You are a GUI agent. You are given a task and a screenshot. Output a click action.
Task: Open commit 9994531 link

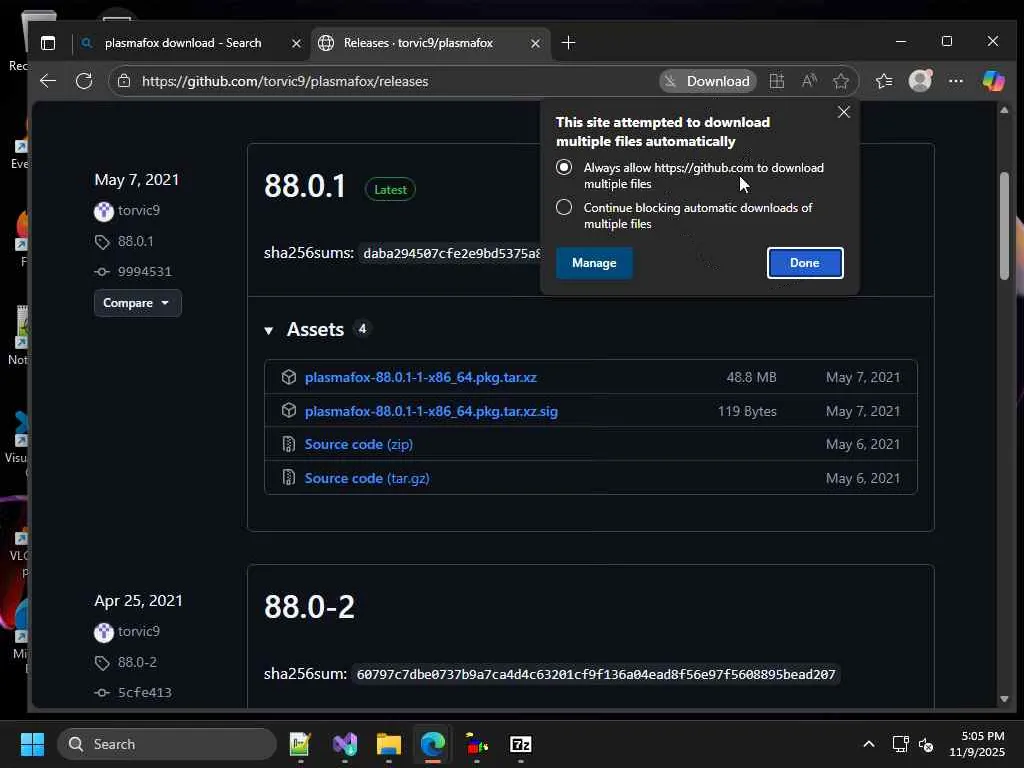coord(144,272)
